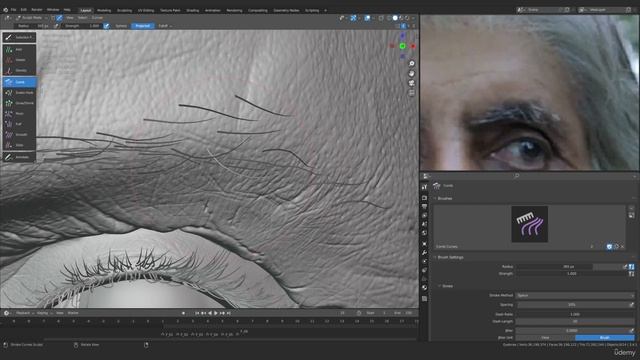Image resolution: width=640 pixels, height=360 pixels.
Task: Open the File menu
Action: tap(13, 10)
